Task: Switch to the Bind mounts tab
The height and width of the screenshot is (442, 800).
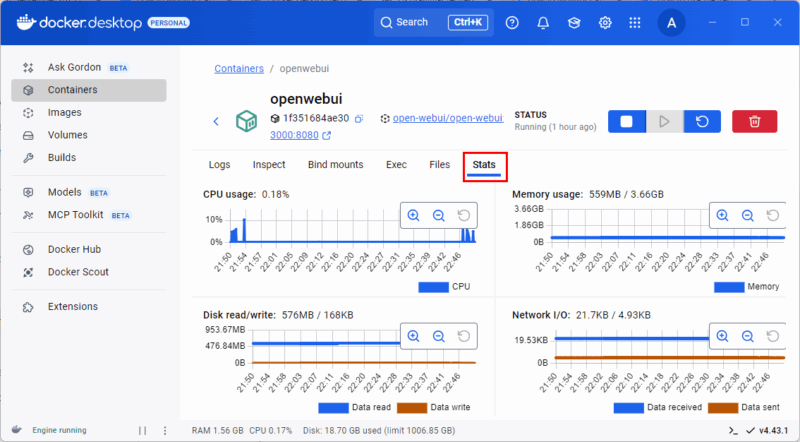Action: (336, 165)
